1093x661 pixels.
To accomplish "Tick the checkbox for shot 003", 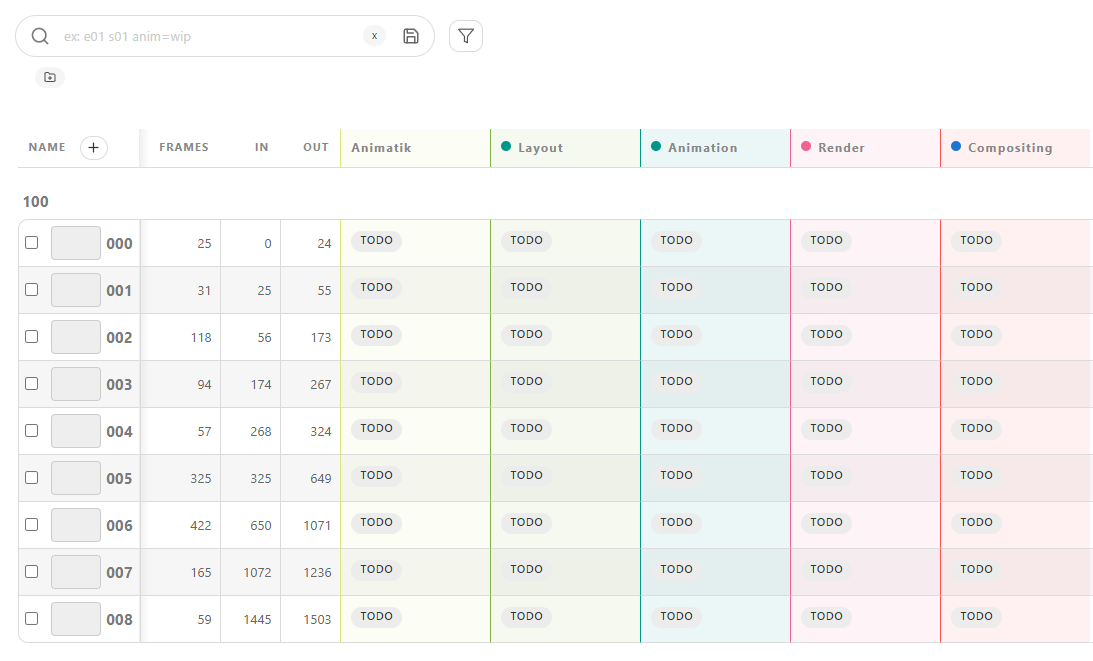I will click(31, 383).
